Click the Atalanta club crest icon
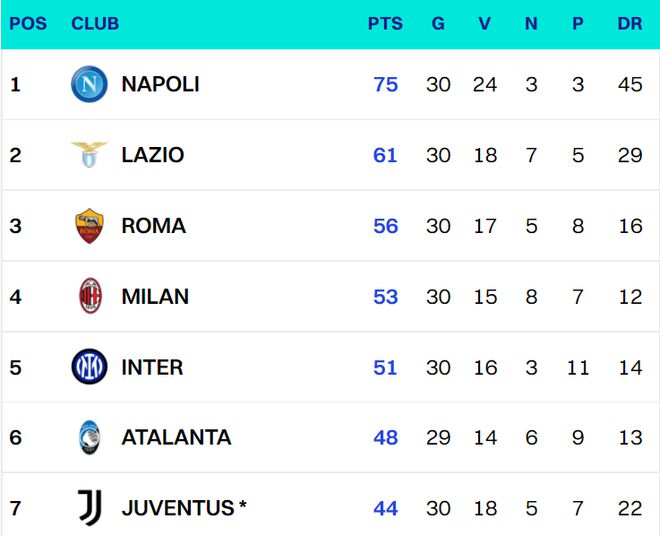Viewport: 660px width, 536px height. [x=89, y=437]
